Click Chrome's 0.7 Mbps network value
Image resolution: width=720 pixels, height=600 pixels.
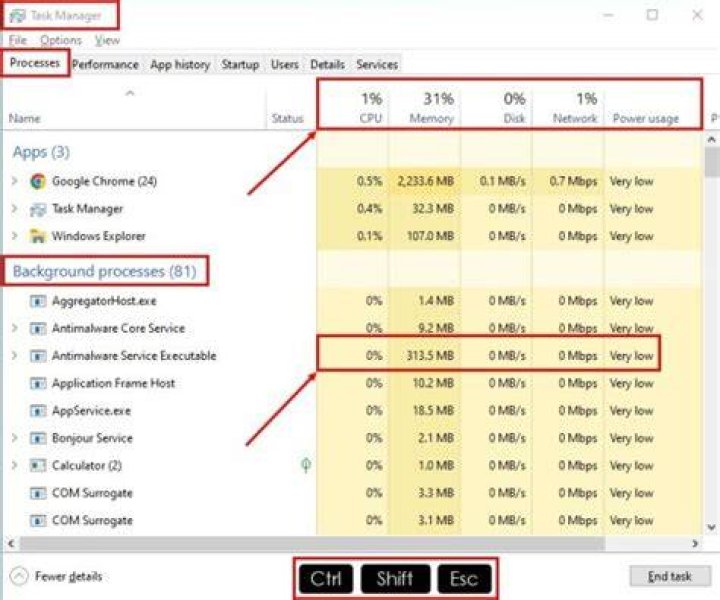click(574, 181)
